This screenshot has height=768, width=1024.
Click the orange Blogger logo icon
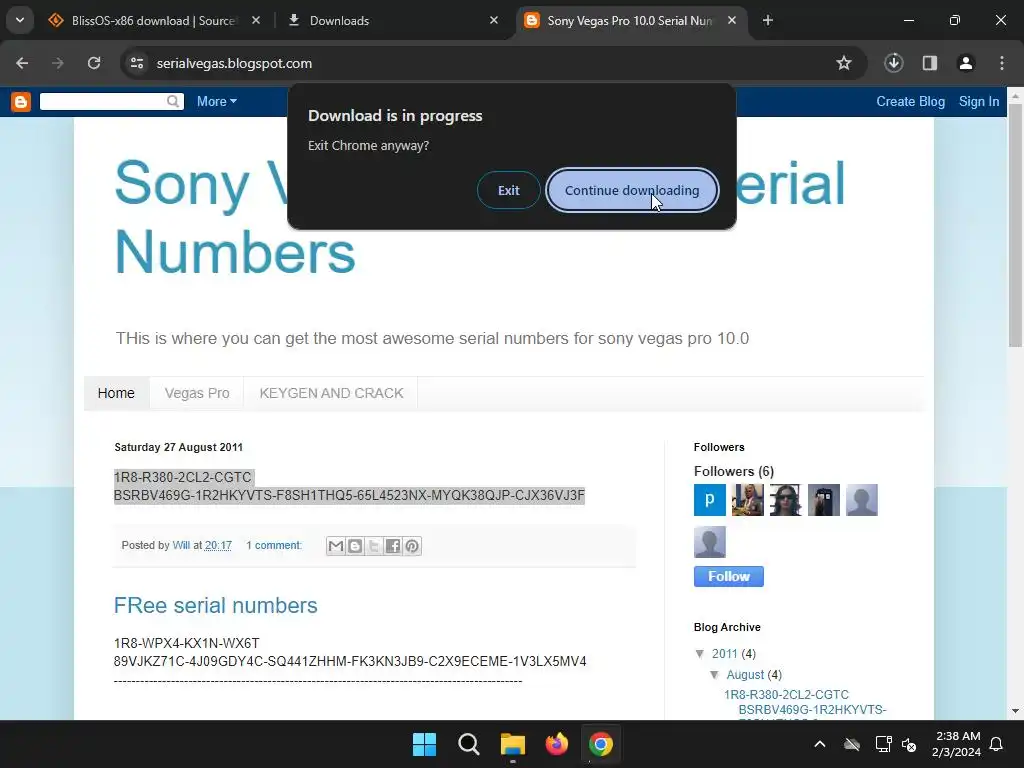click(21, 102)
